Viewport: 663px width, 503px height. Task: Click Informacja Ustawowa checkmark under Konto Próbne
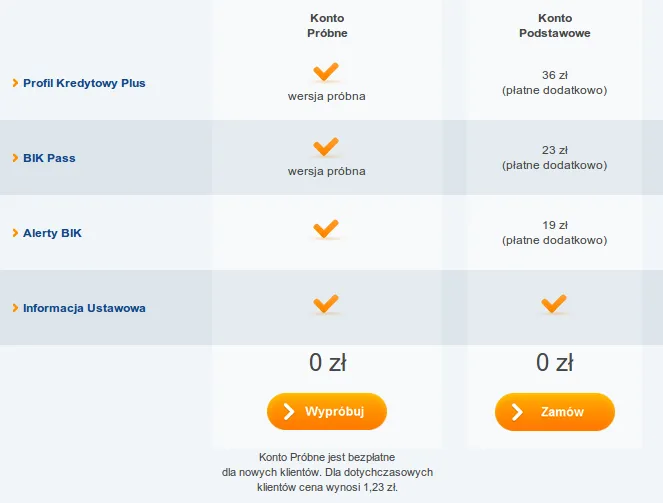[x=326, y=303]
